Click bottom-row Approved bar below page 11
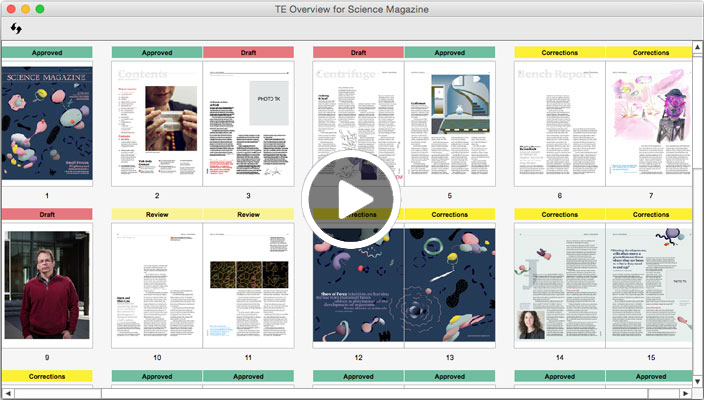 coord(248,376)
